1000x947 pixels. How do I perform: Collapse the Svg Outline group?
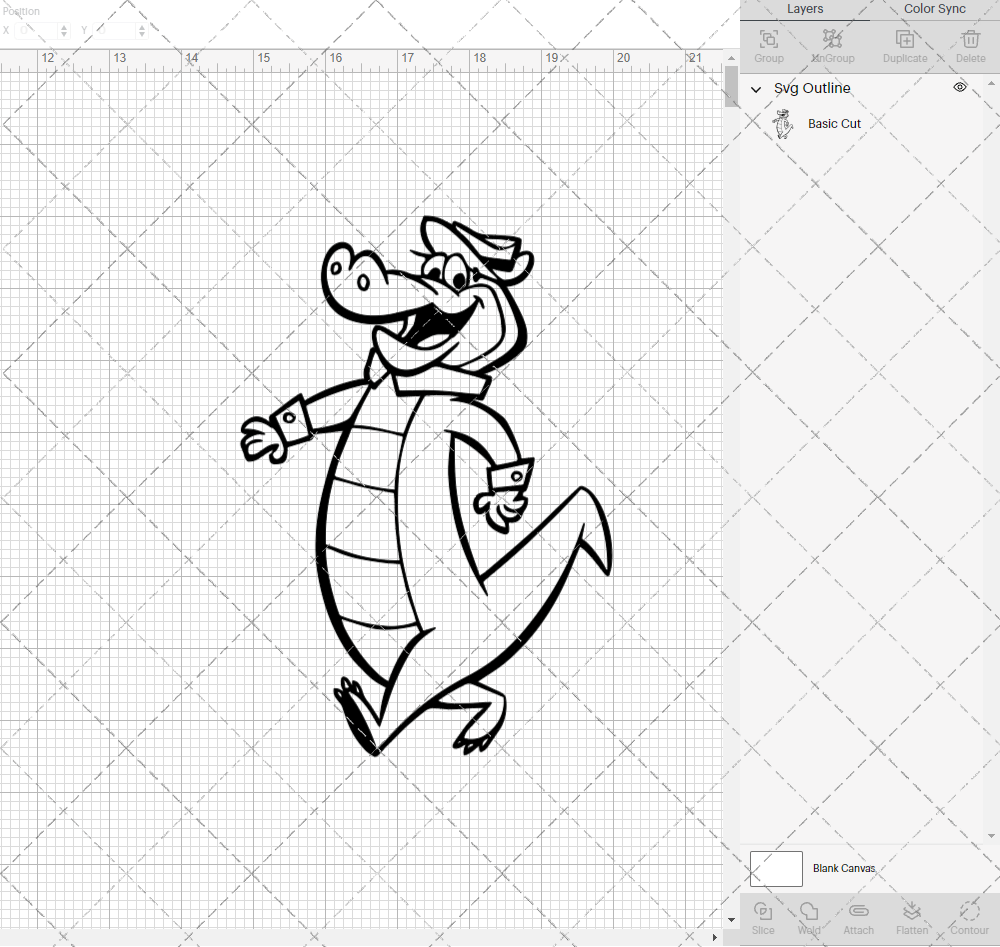point(756,89)
